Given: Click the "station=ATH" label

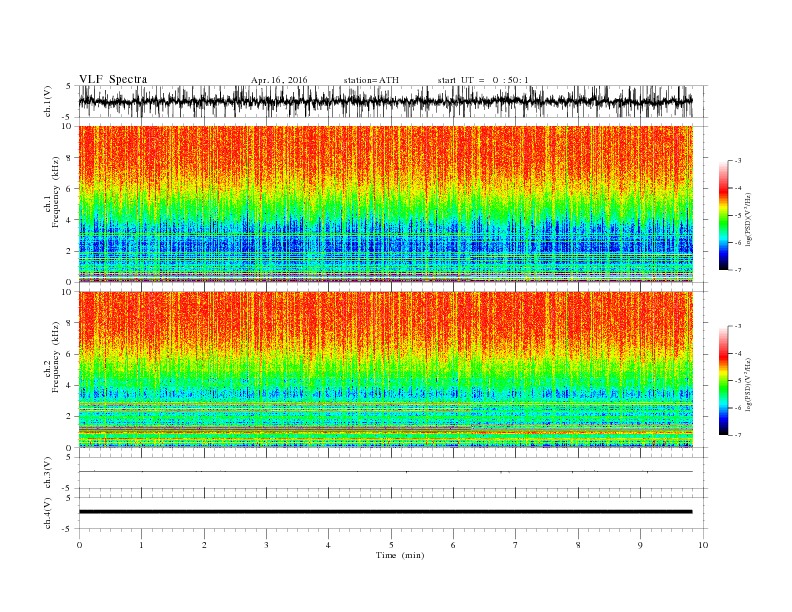Looking at the screenshot, I should coord(371,80).
